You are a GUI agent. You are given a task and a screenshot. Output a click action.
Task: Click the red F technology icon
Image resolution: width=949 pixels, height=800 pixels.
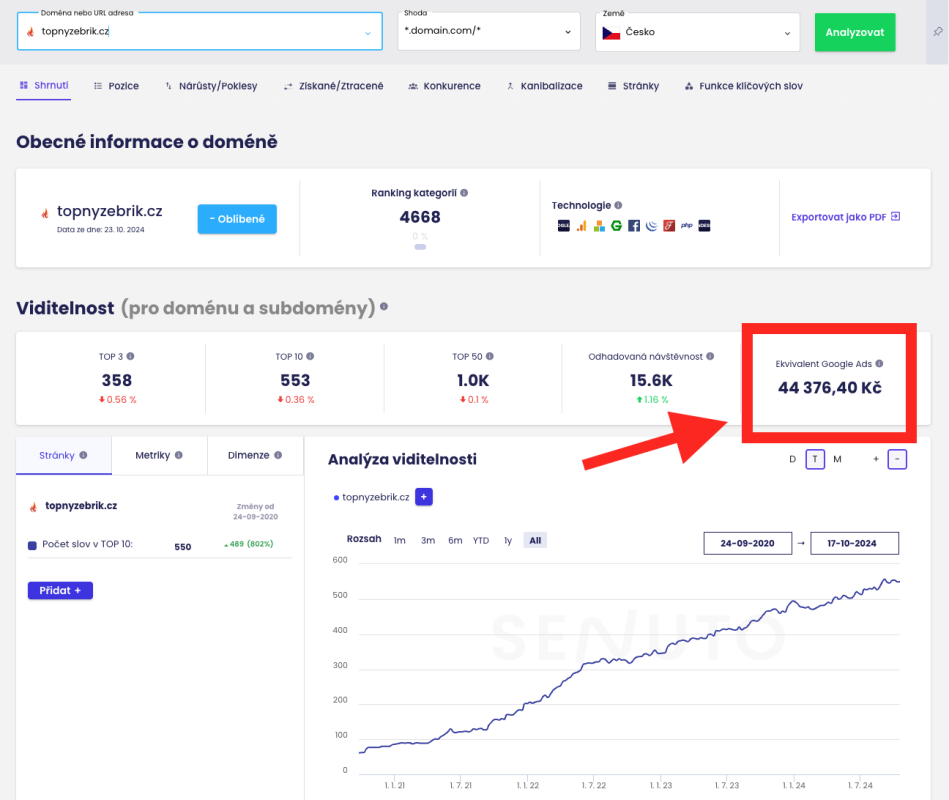point(669,226)
